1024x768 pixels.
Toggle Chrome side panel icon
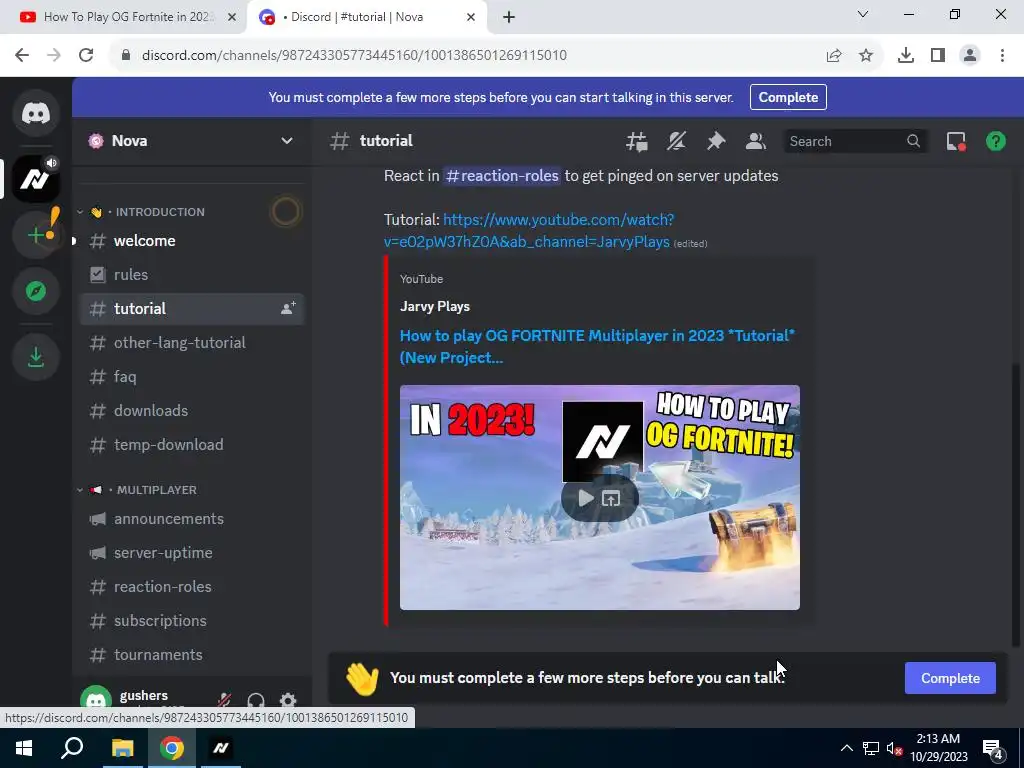click(x=938, y=56)
